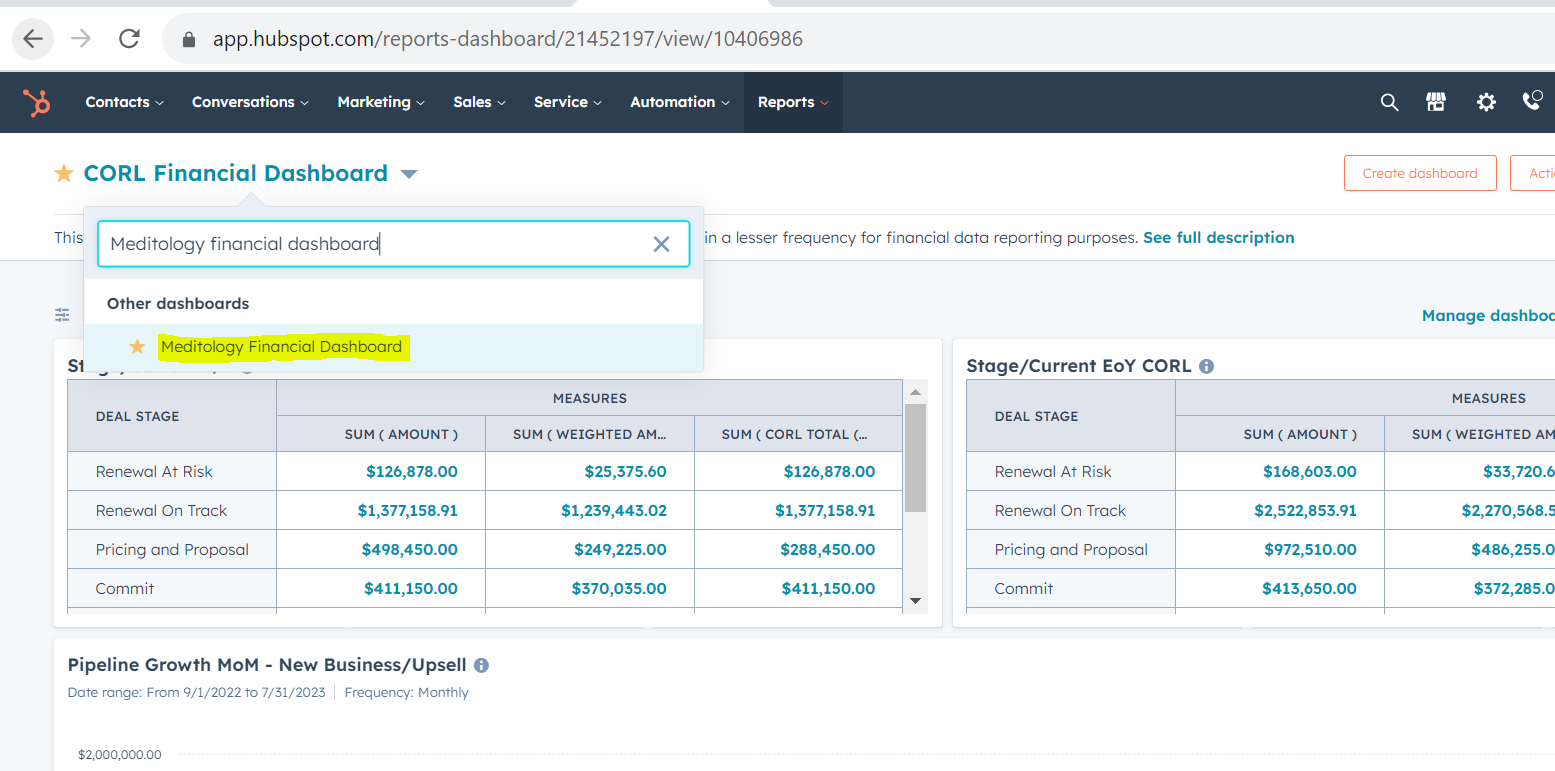Click the HubSpot sprocket logo

point(37,102)
